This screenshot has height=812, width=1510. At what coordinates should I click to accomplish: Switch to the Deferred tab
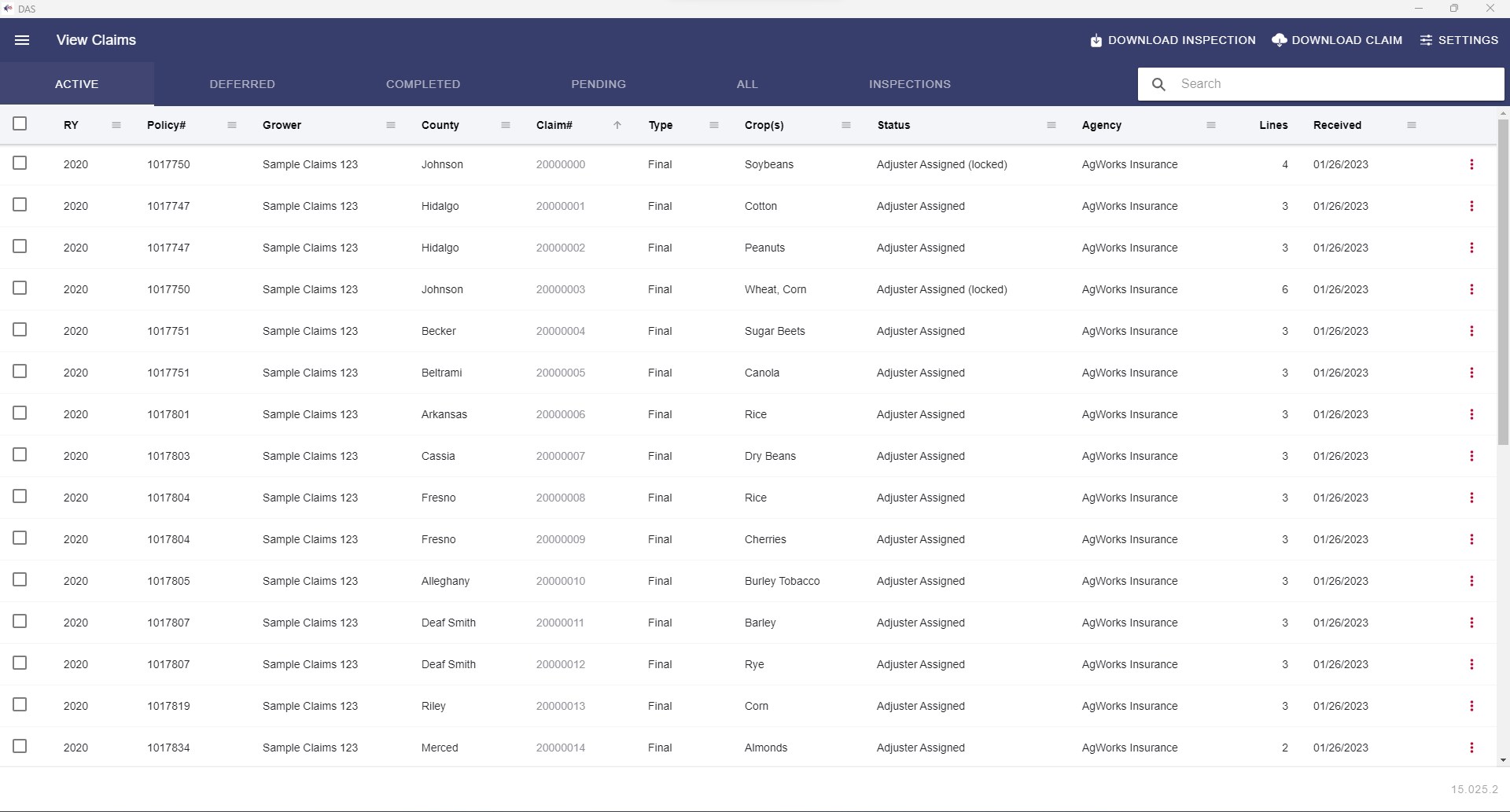click(242, 84)
